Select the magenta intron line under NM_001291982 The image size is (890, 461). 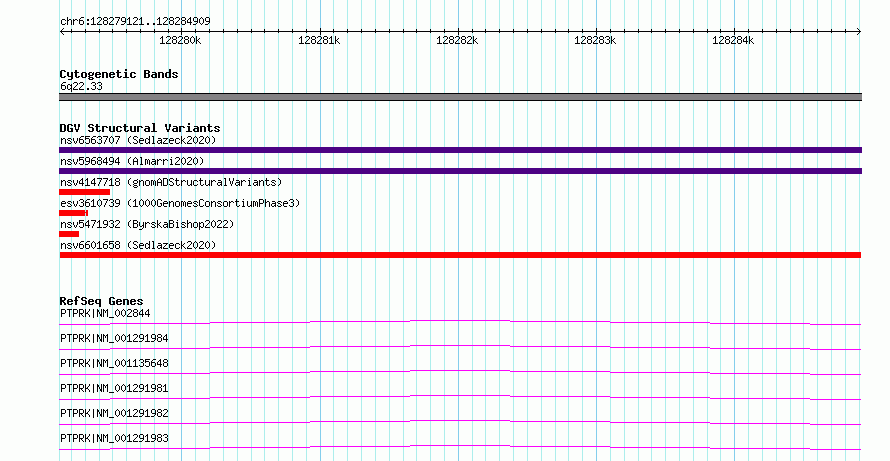[460, 421]
